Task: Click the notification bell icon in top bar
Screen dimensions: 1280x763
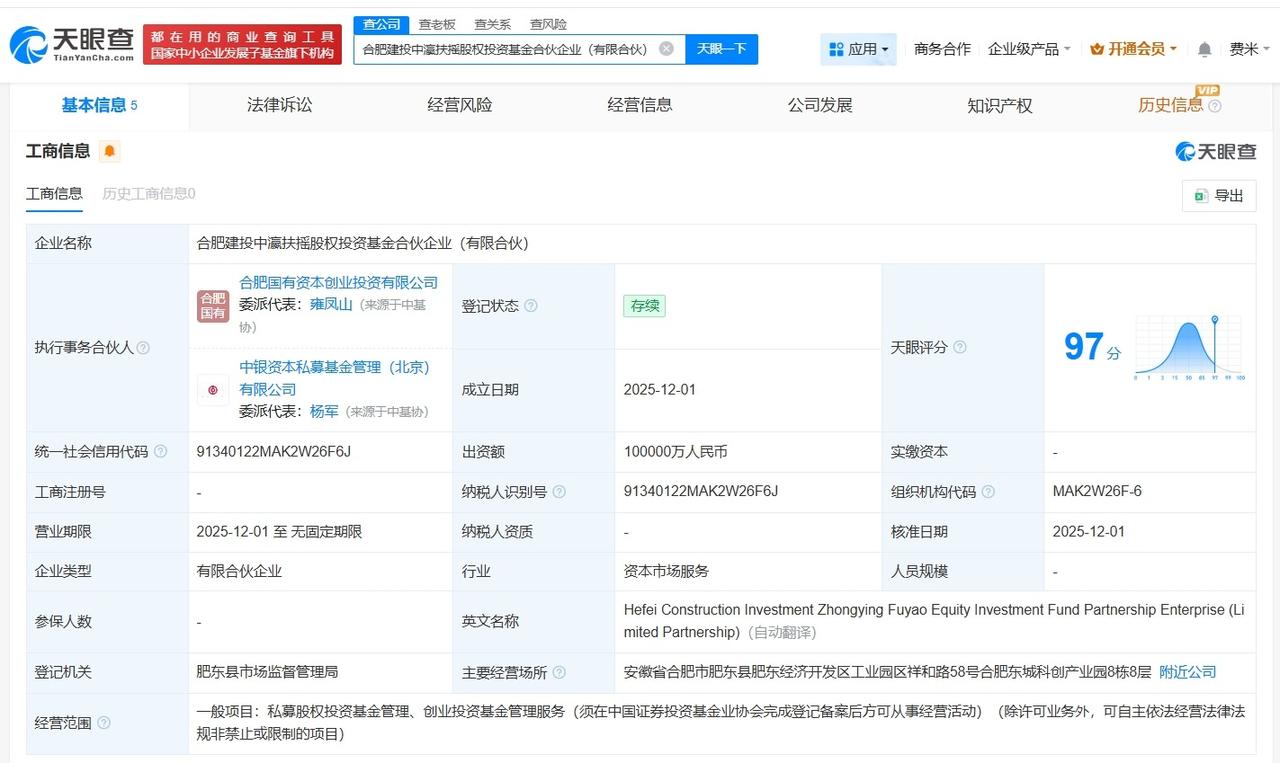Action: (x=1204, y=48)
